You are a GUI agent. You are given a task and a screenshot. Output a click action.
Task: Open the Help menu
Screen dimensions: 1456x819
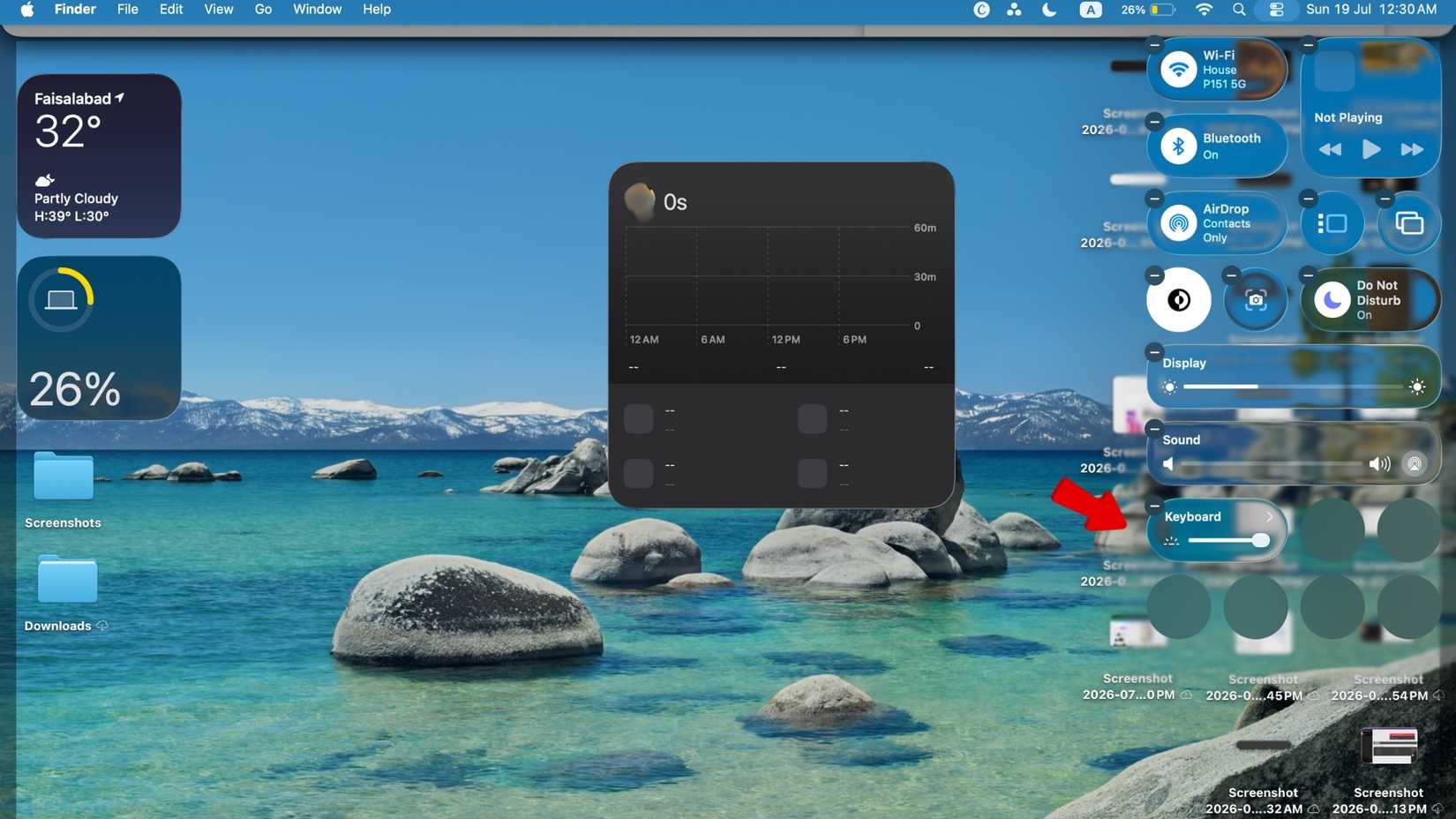click(377, 10)
